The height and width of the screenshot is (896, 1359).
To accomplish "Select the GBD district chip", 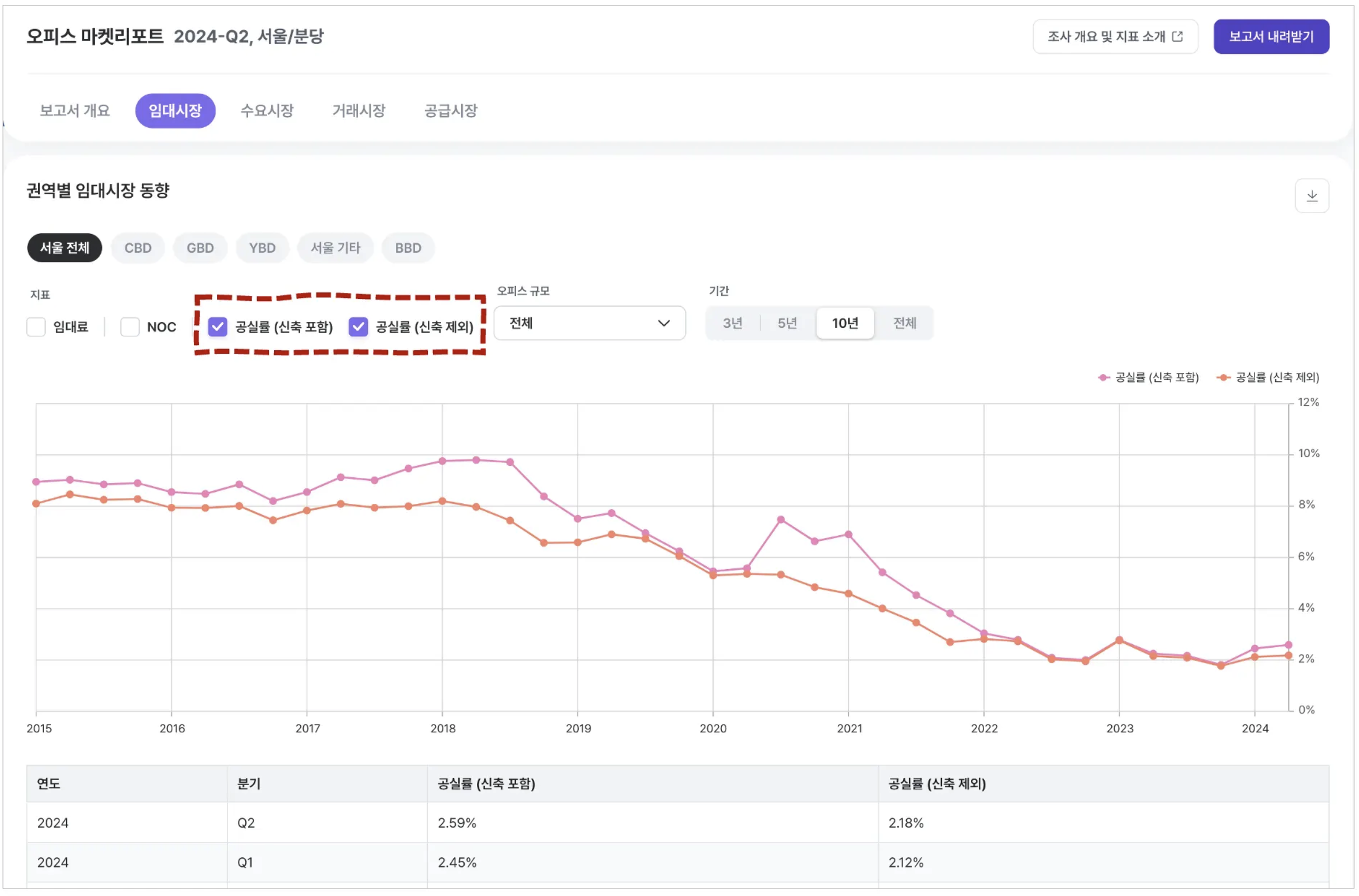I will [x=200, y=248].
